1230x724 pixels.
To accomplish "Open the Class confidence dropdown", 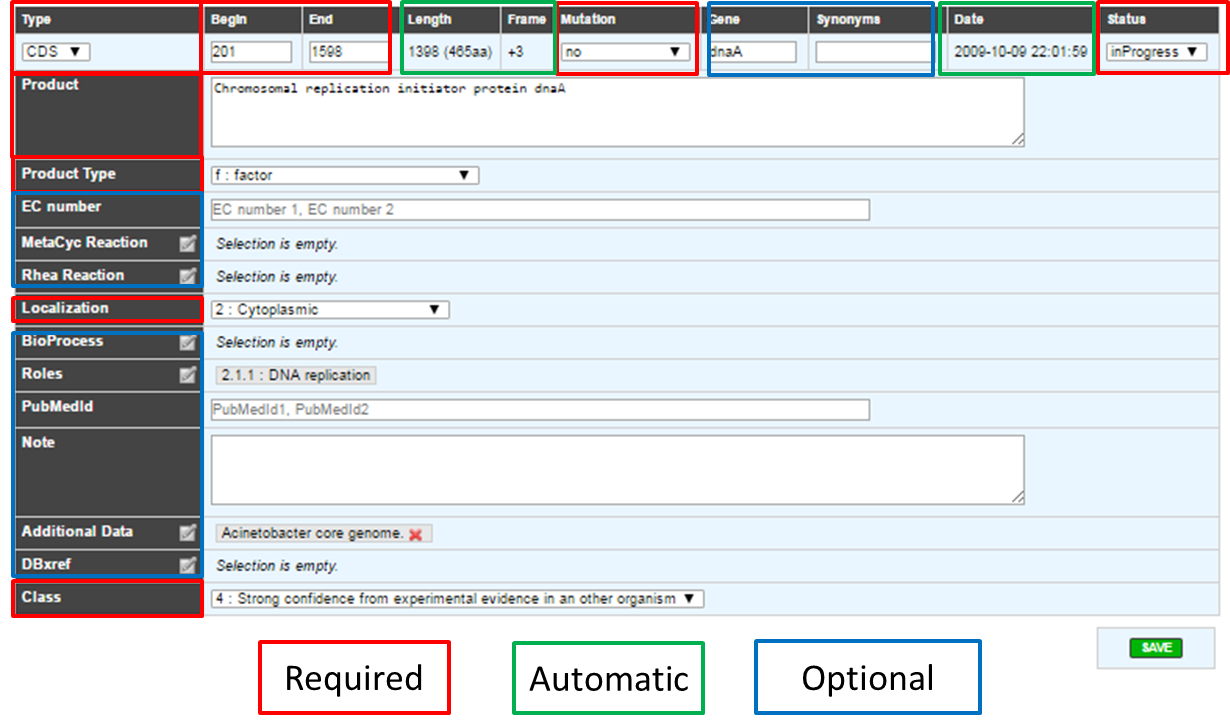I will 458,599.
